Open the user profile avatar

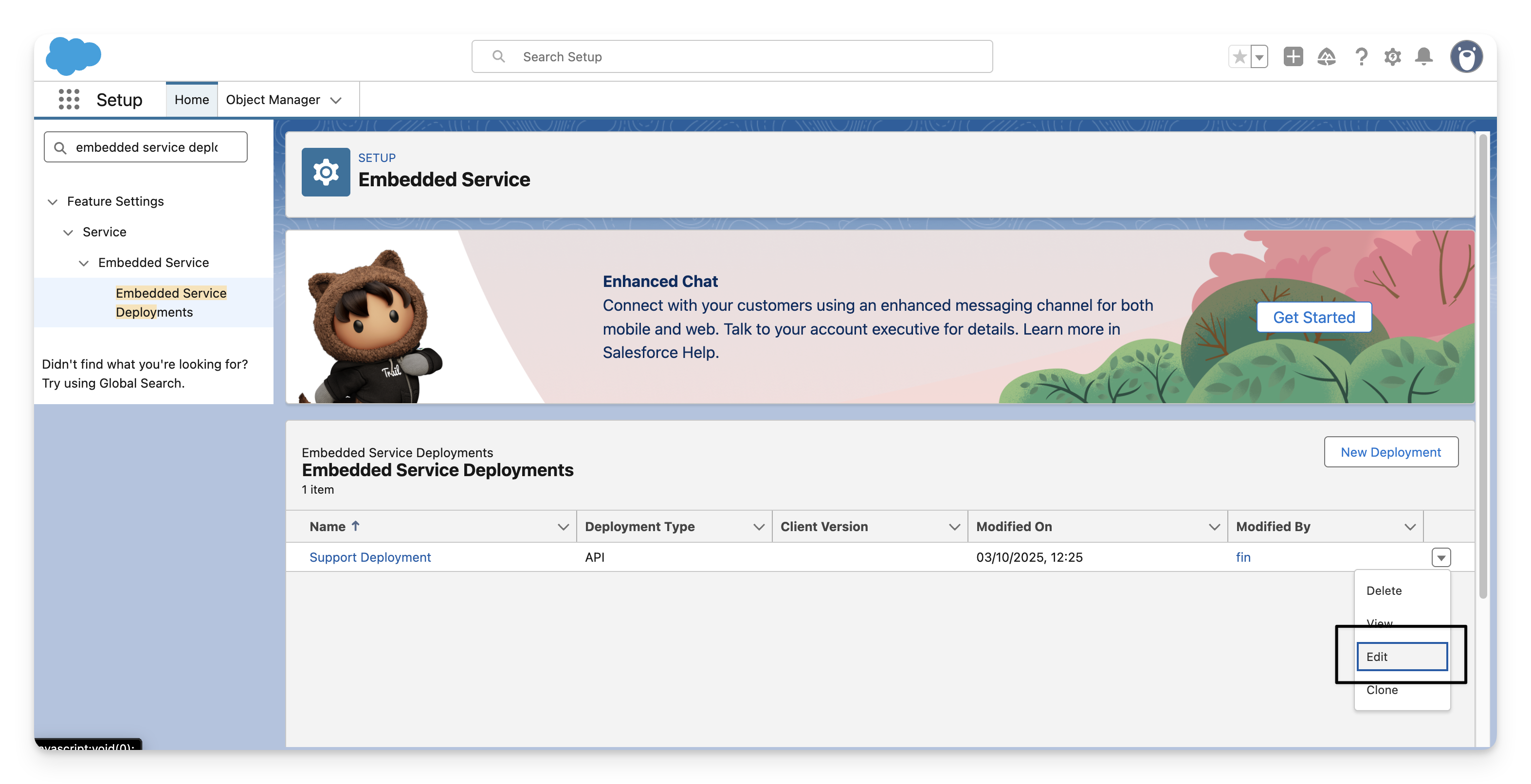(1466, 57)
